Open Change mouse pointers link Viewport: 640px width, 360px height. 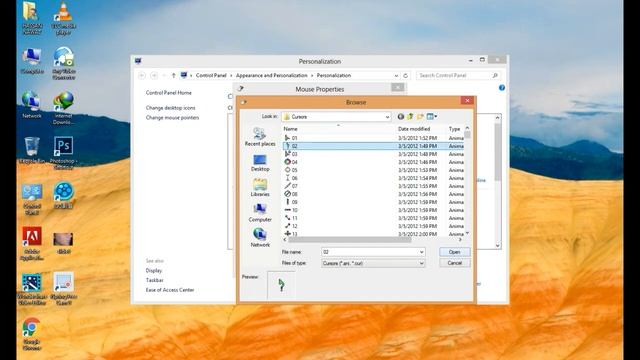172,118
